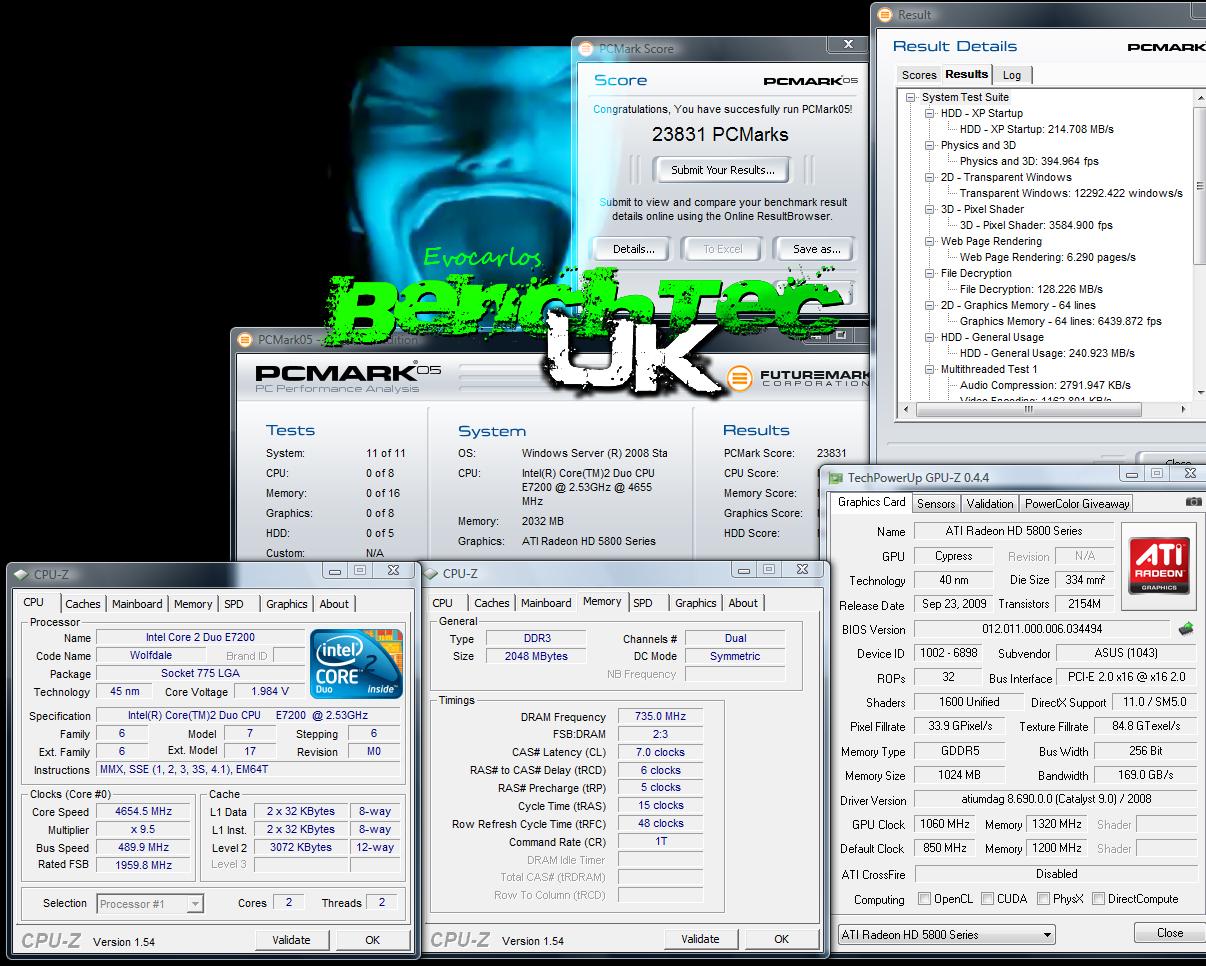Collapse the Physics and 3D node

tap(930, 145)
